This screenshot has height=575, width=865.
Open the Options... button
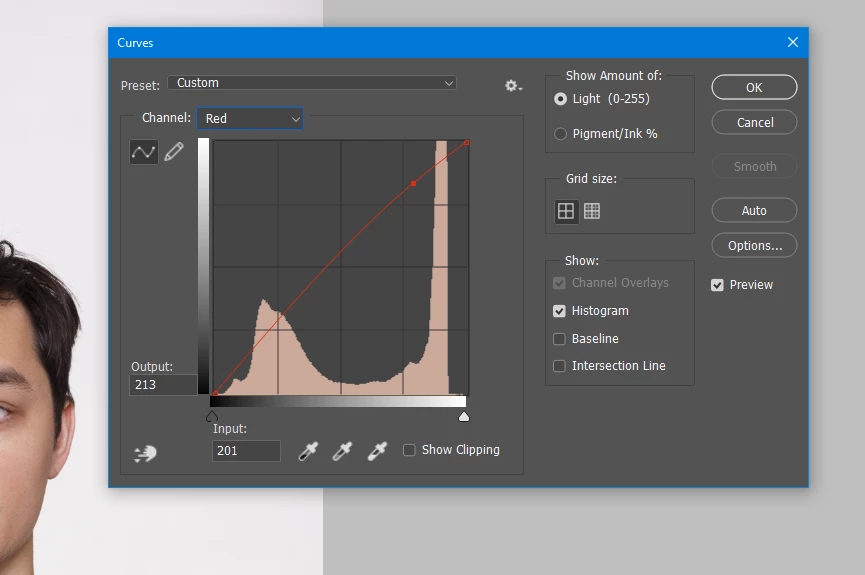pos(754,246)
